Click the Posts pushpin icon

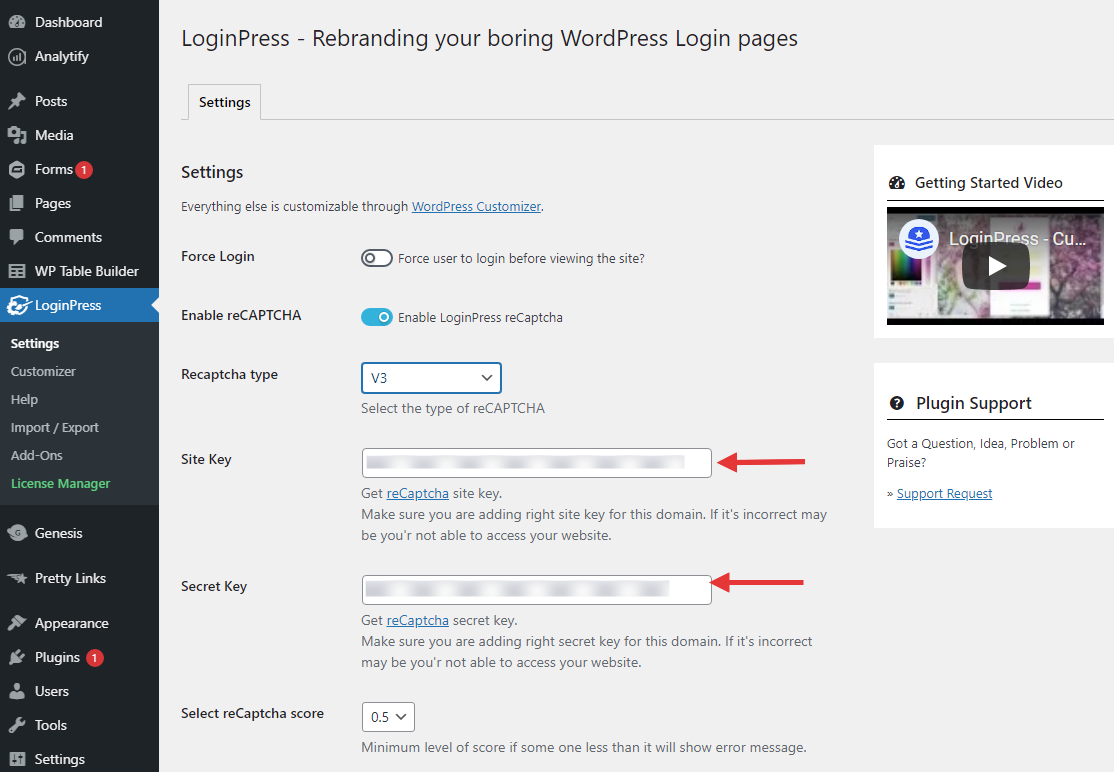(17, 101)
